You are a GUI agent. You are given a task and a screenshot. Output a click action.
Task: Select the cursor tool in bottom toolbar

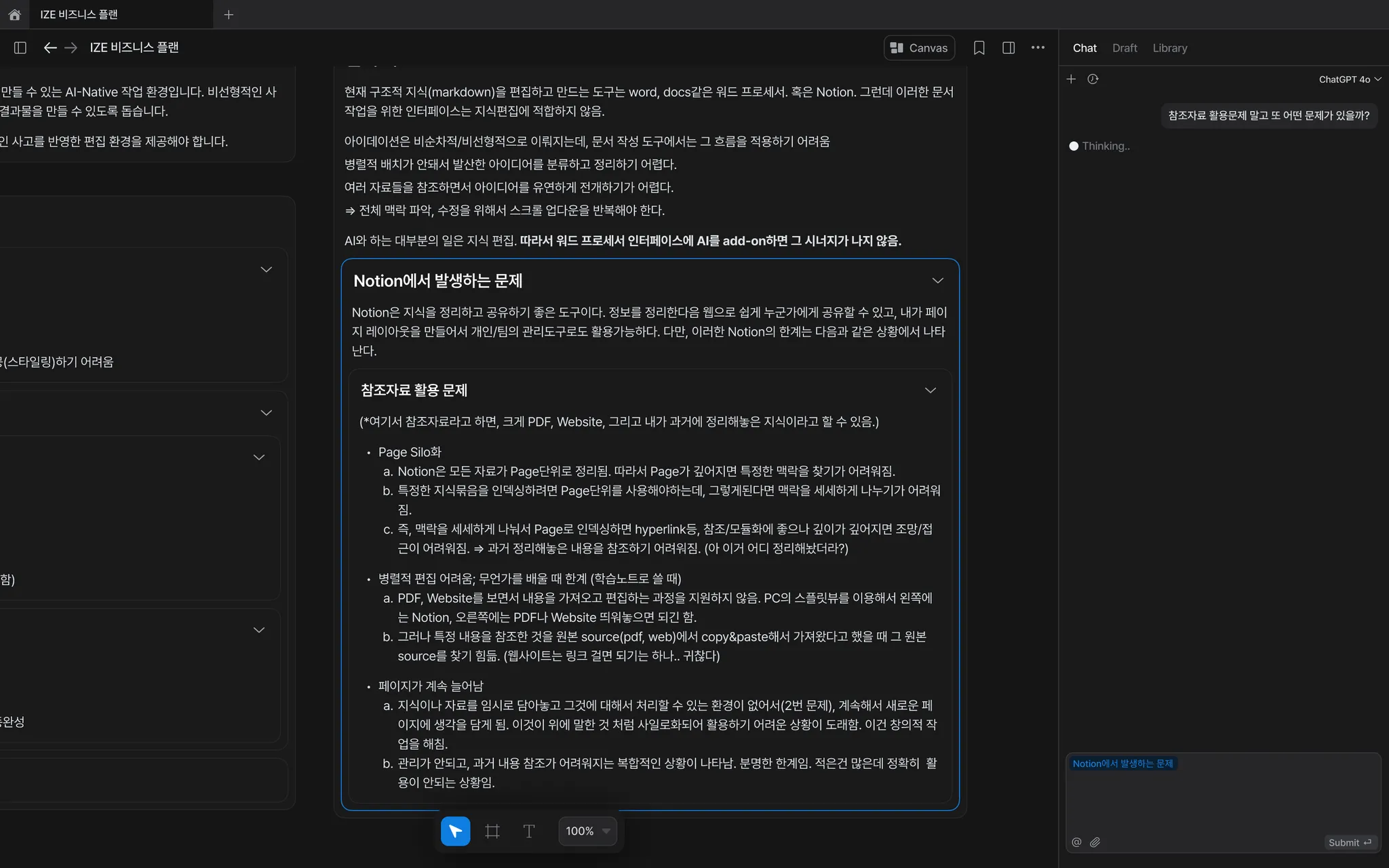pyautogui.click(x=454, y=831)
